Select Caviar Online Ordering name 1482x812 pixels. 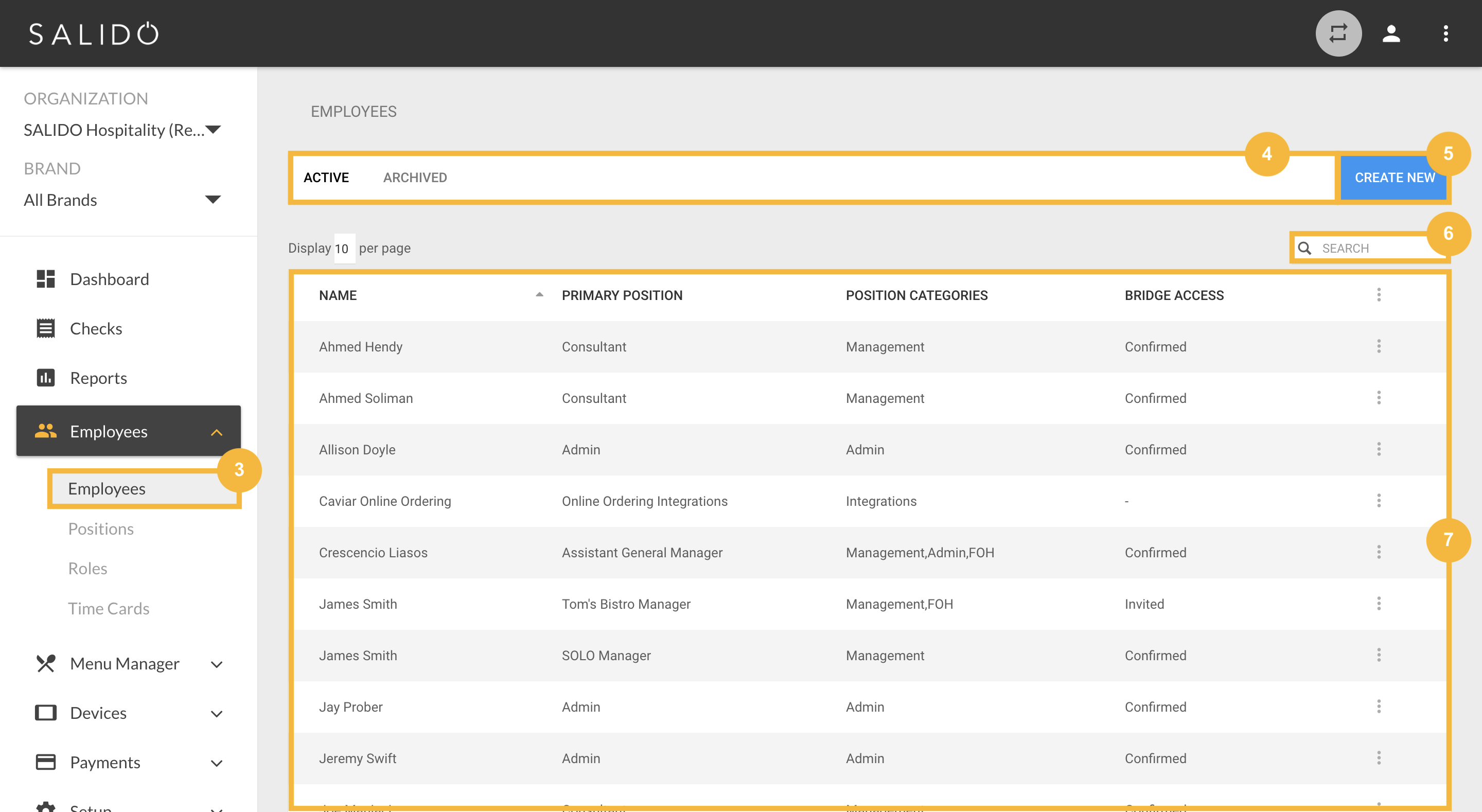385,501
